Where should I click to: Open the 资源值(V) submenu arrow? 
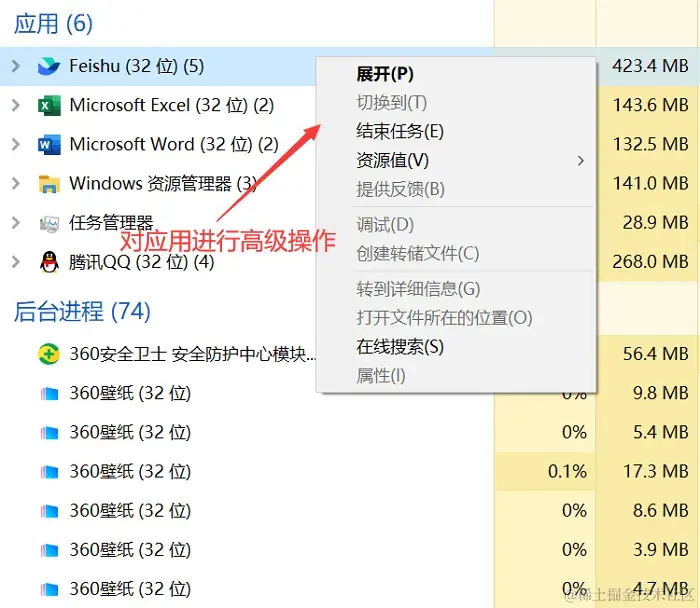coord(580,161)
